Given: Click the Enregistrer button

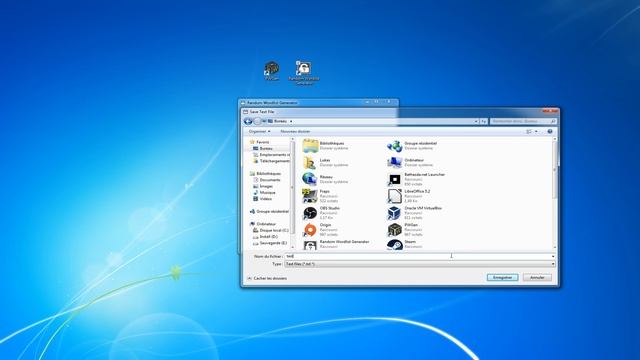Looking at the screenshot, I should coord(502,278).
